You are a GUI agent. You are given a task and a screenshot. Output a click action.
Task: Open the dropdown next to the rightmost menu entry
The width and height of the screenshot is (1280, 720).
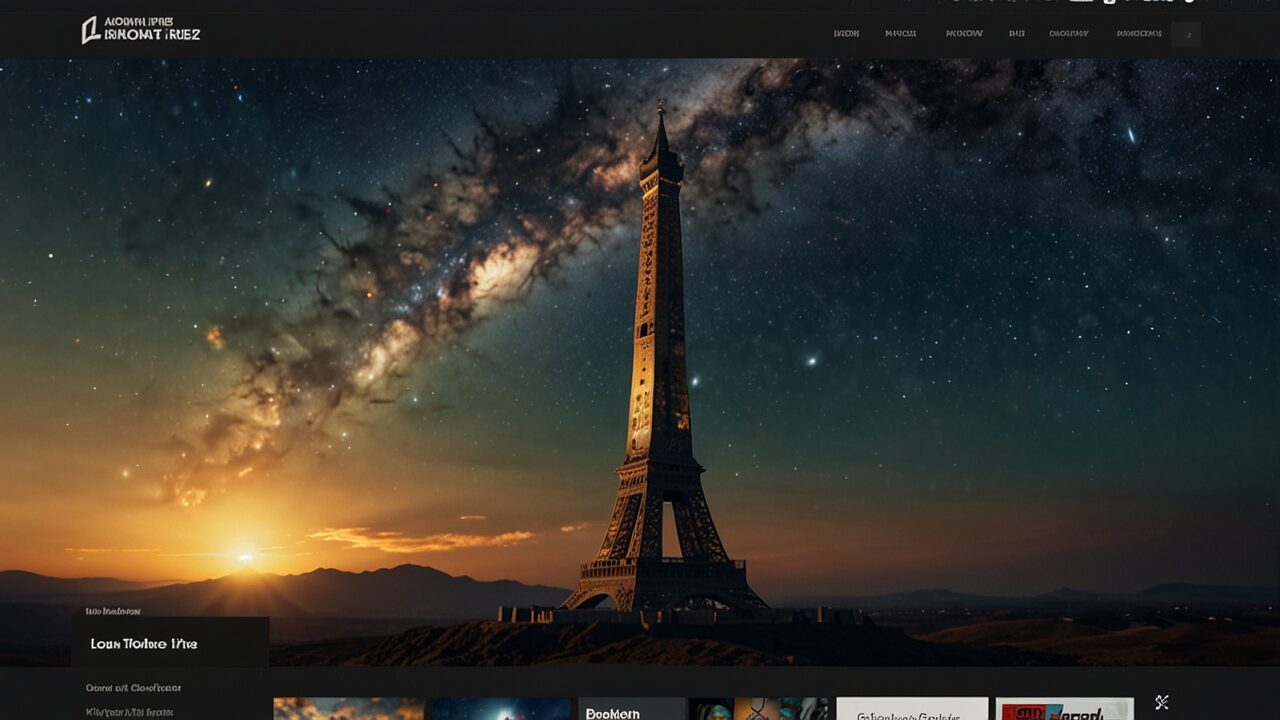coord(1186,34)
